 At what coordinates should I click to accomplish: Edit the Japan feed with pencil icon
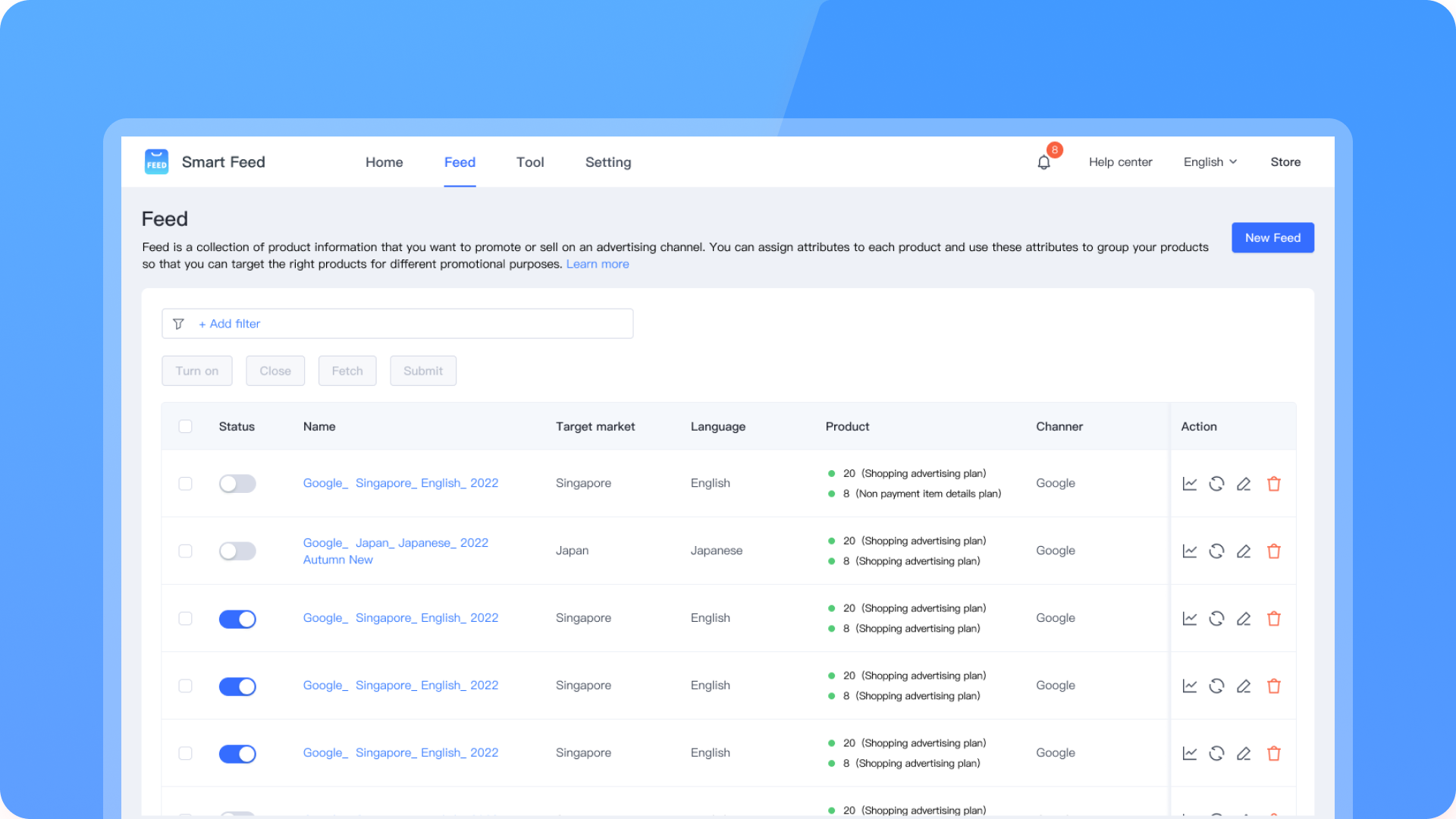click(x=1244, y=551)
